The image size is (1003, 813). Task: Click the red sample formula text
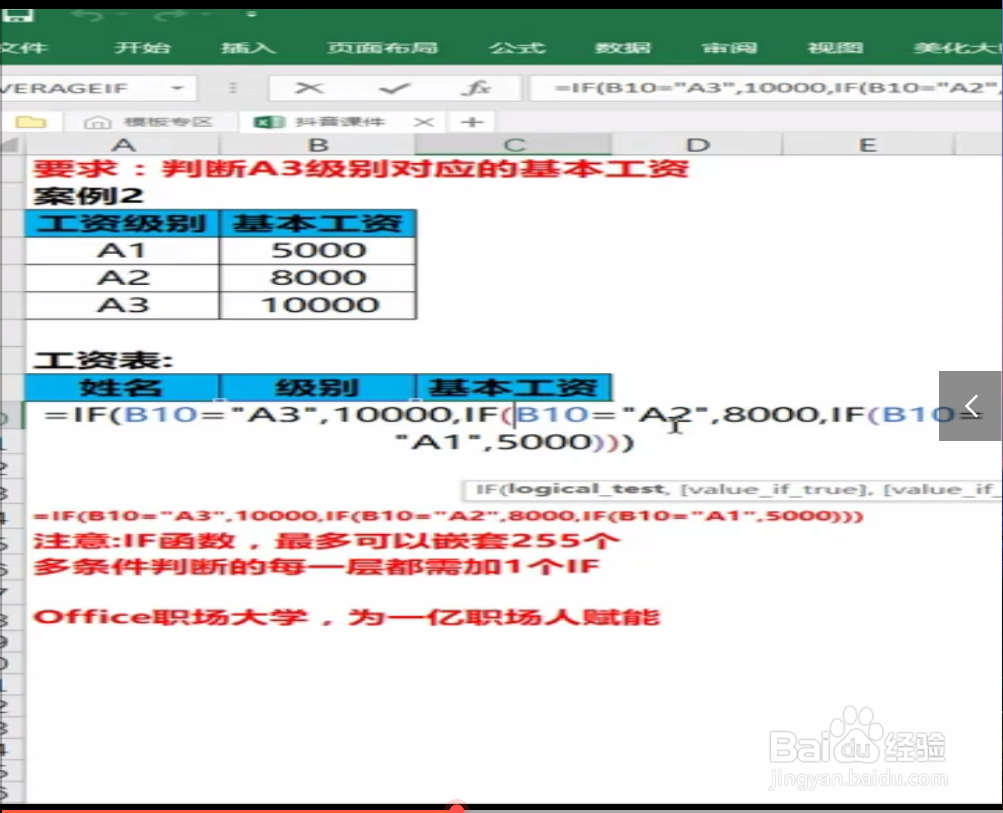[x=448, y=516]
